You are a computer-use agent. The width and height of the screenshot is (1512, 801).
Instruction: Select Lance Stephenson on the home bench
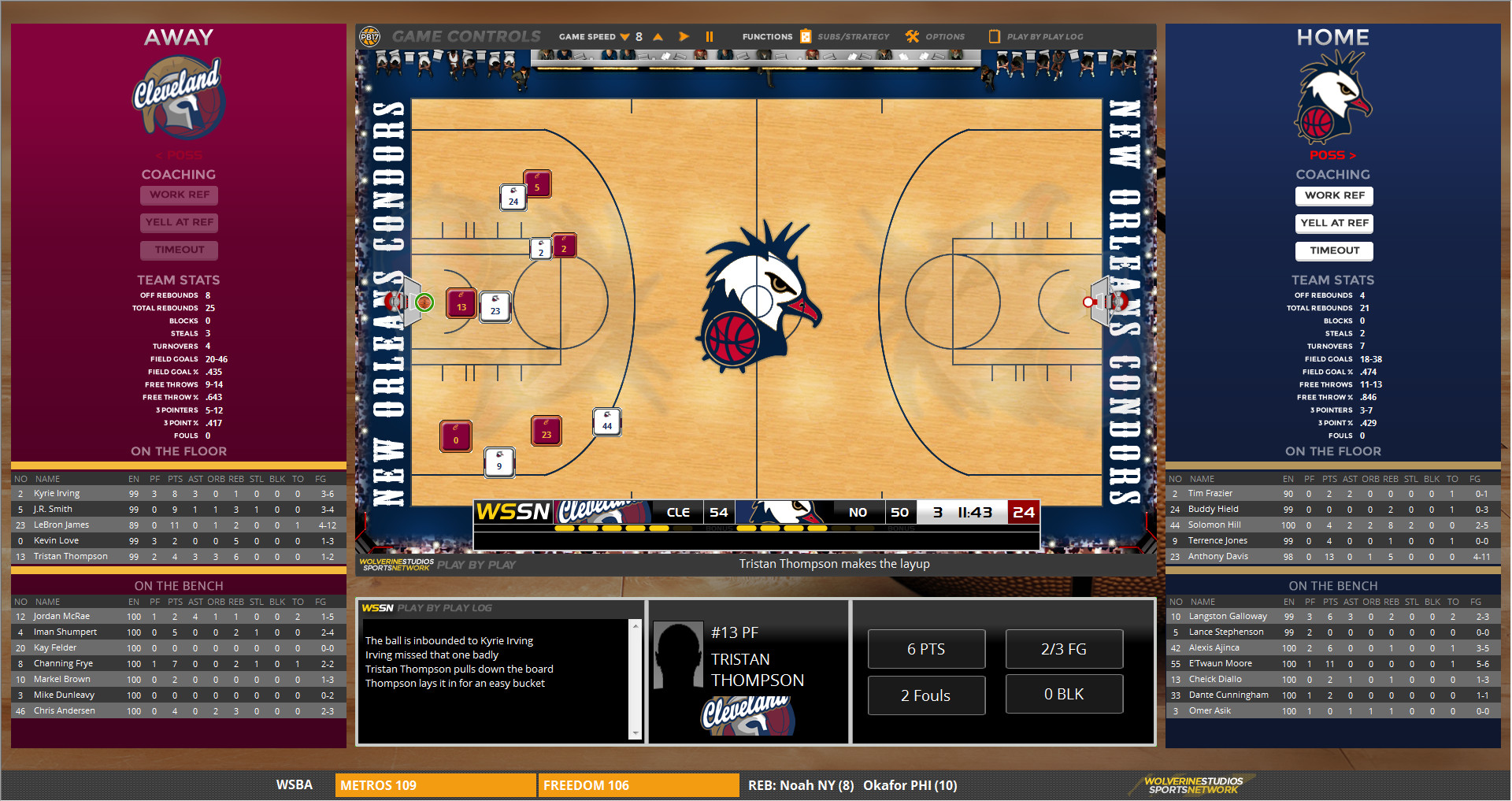click(x=1333, y=632)
